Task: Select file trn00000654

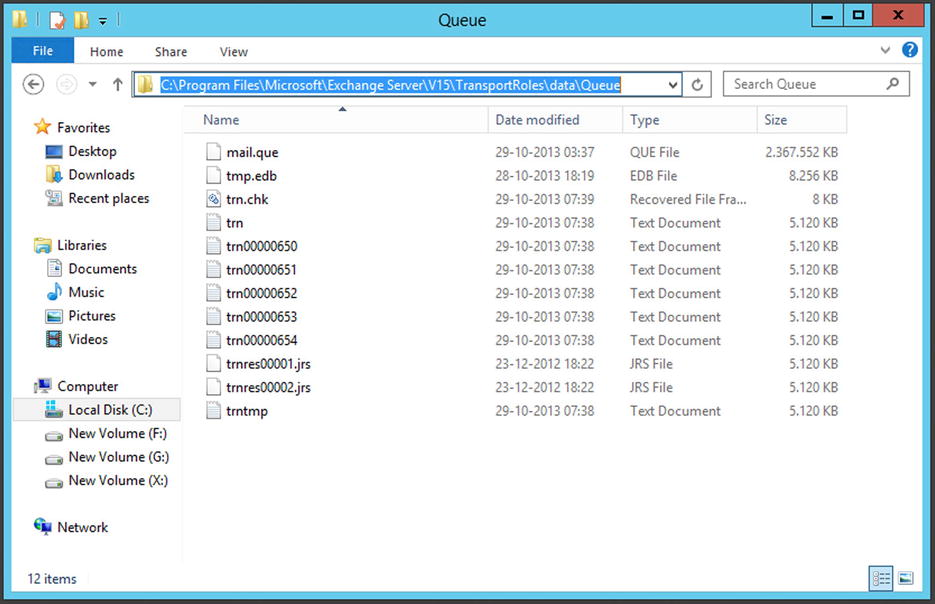Action: (x=261, y=340)
